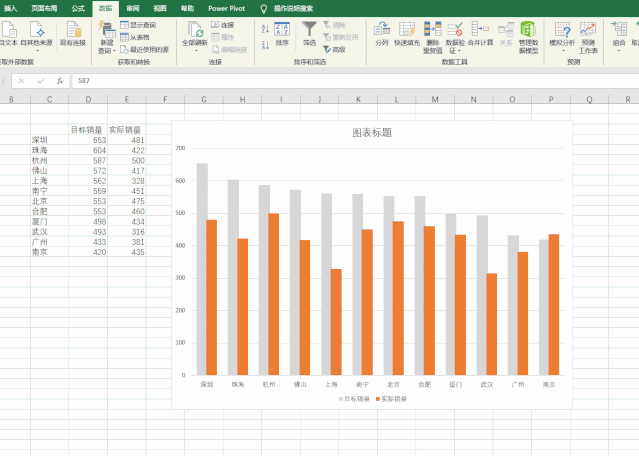Click From Table (从表格) button
The image size is (639, 456).
(135, 36)
